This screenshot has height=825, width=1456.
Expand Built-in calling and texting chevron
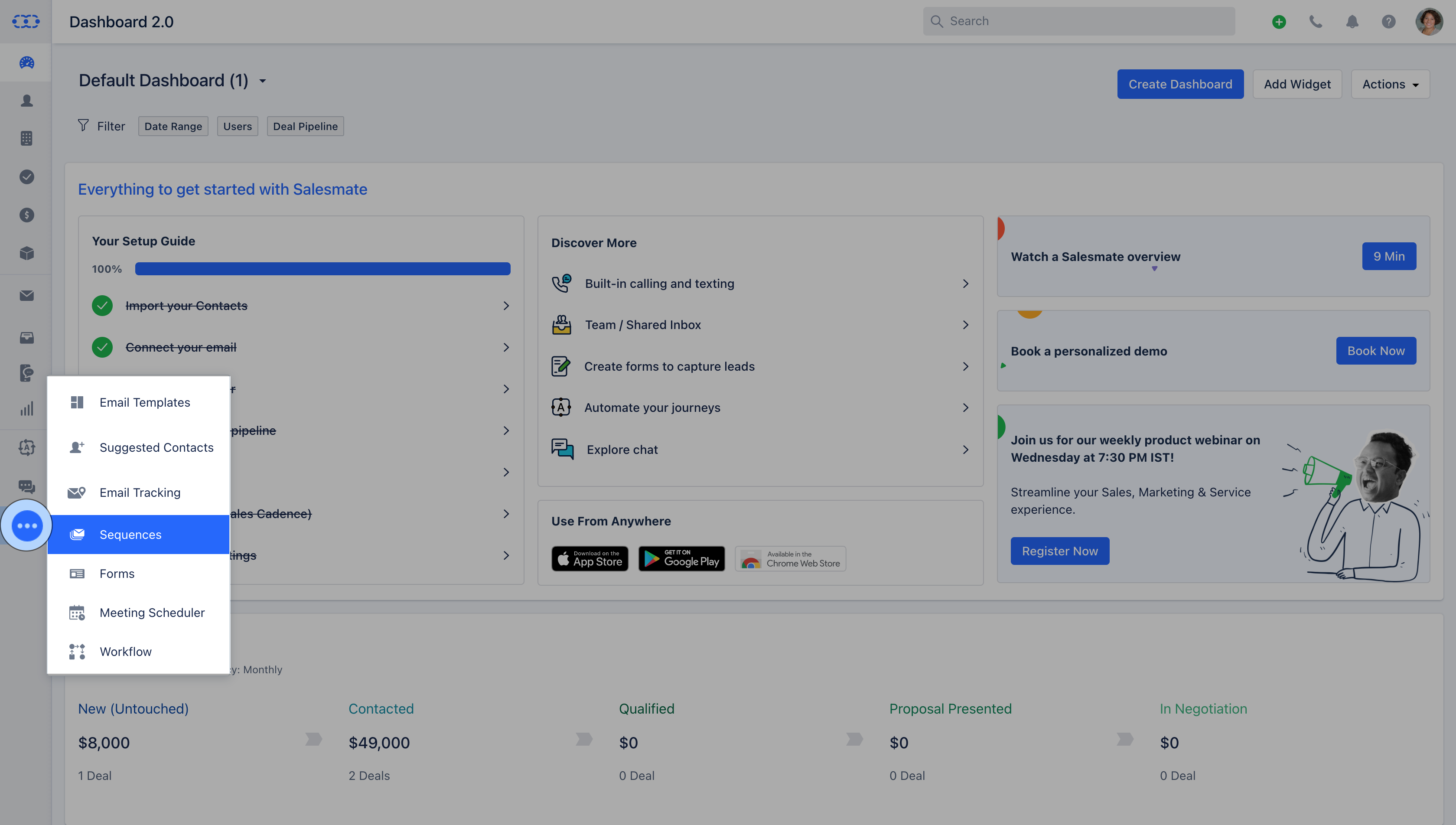pyautogui.click(x=965, y=284)
